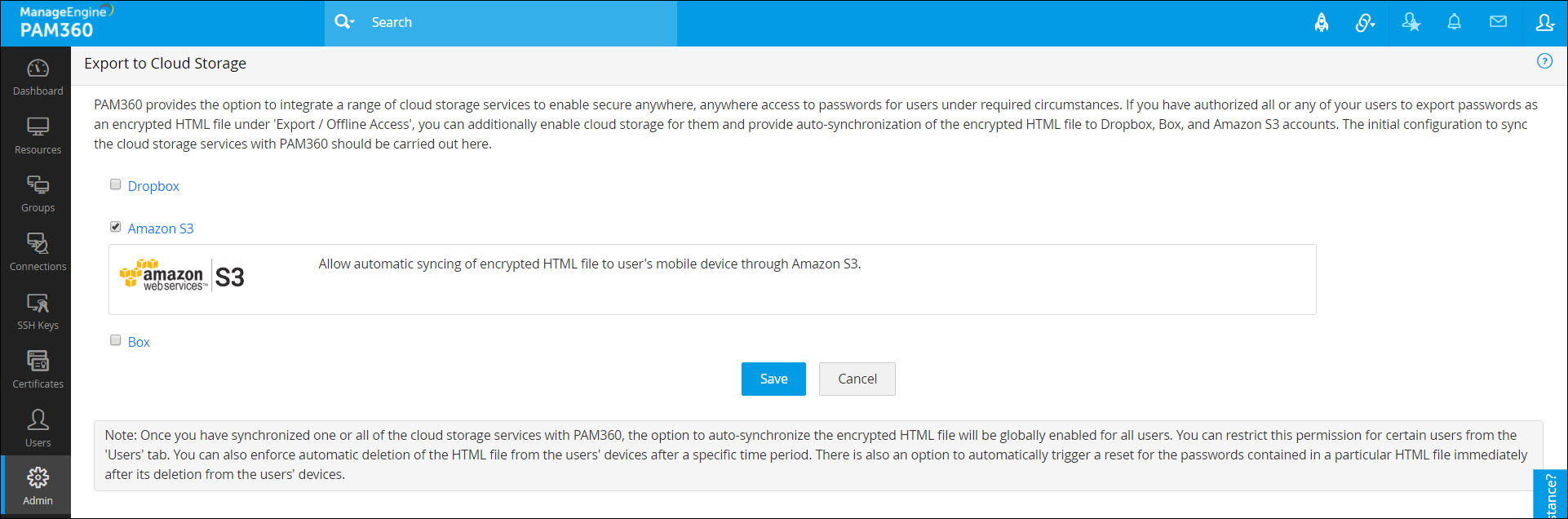1568x519 pixels.
Task: Enable the Dropbox checkbox
Action: (x=116, y=184)
